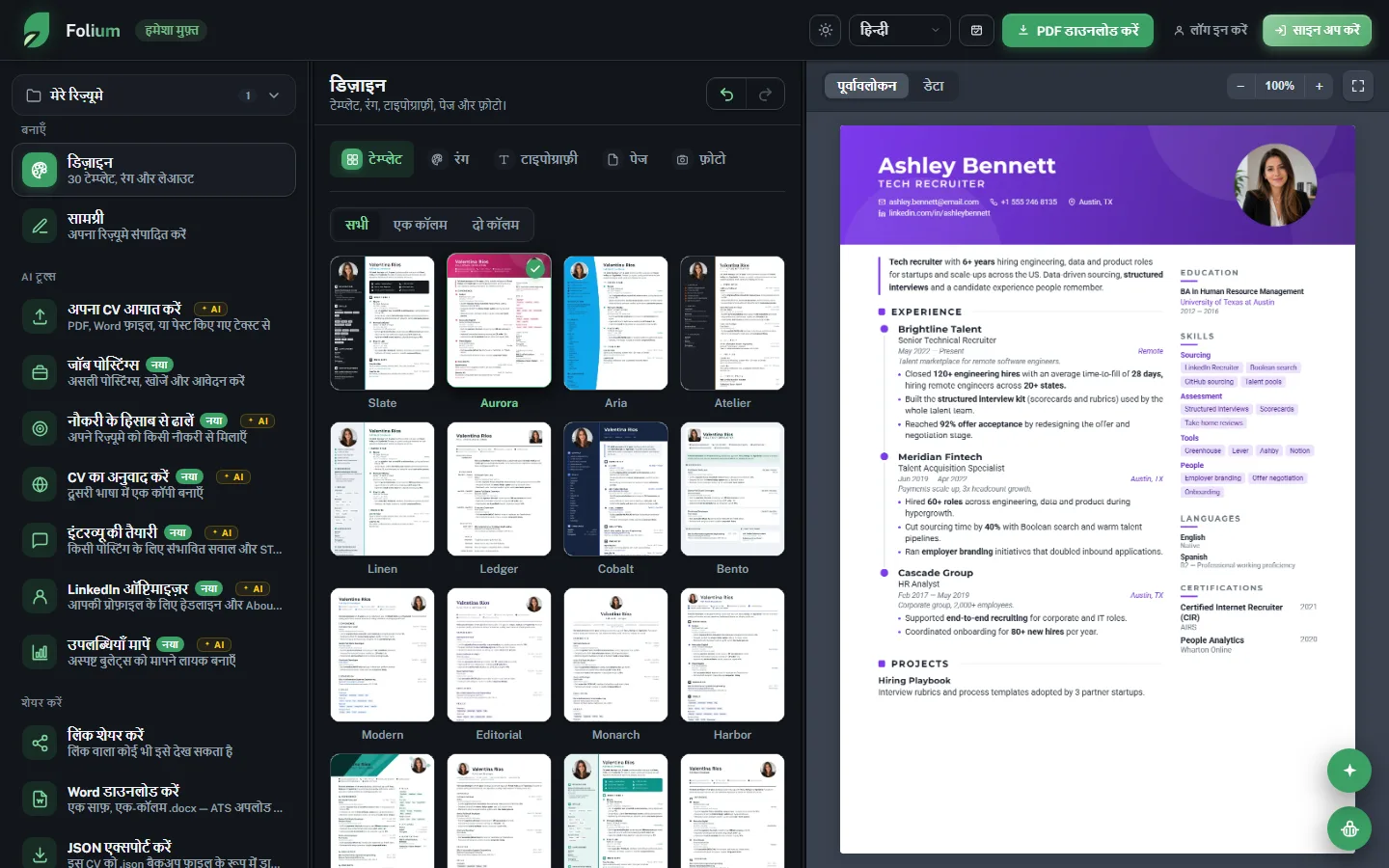Switch to the डेटा tab

934,86
